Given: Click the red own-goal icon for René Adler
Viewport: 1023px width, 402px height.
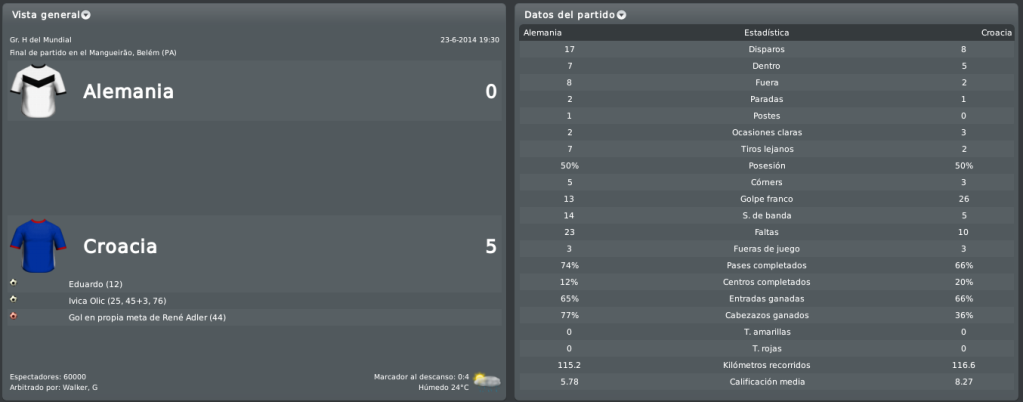Looking at the screenshot, I should pyautogui.click(x=14, y=317).
